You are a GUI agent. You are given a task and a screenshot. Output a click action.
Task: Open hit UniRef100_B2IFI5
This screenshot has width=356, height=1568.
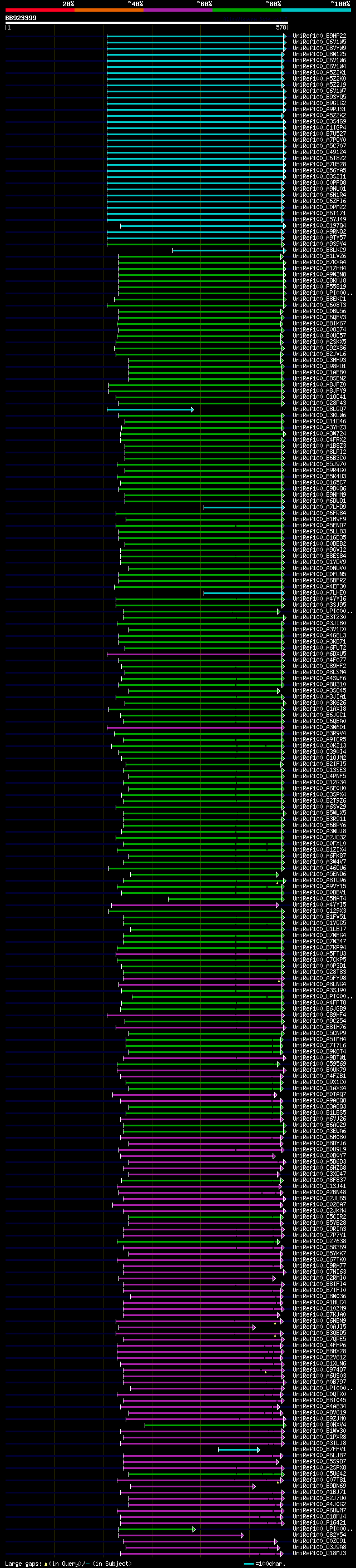[x=319, y=764]
